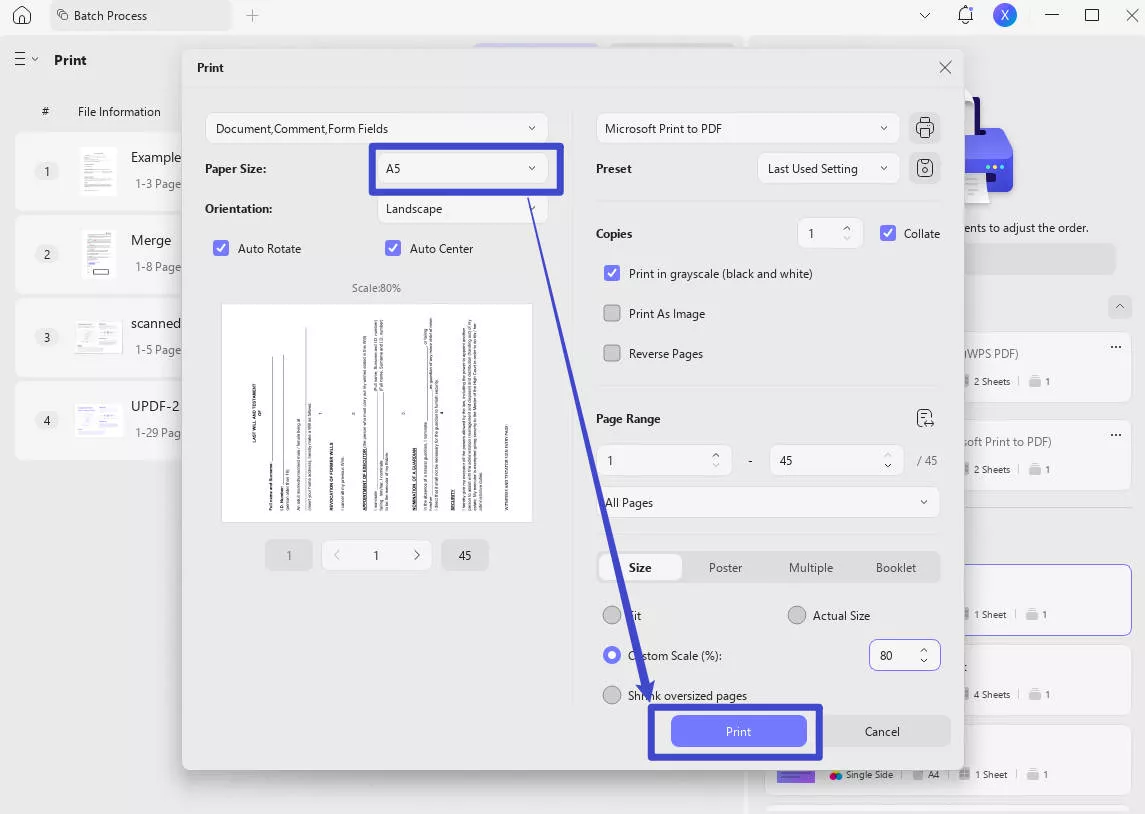The image size is (1145, 814).
Task: Go to previous preview page arrow
Action: [x=337, y=555]
